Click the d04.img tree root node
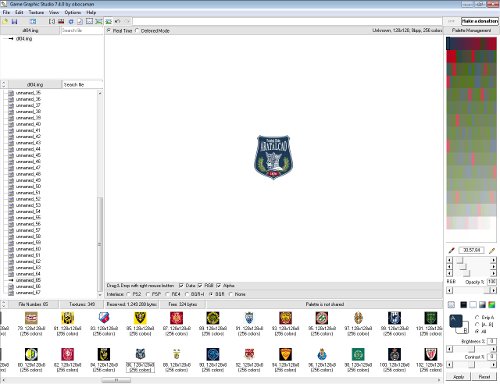 [x=24, y=39]
